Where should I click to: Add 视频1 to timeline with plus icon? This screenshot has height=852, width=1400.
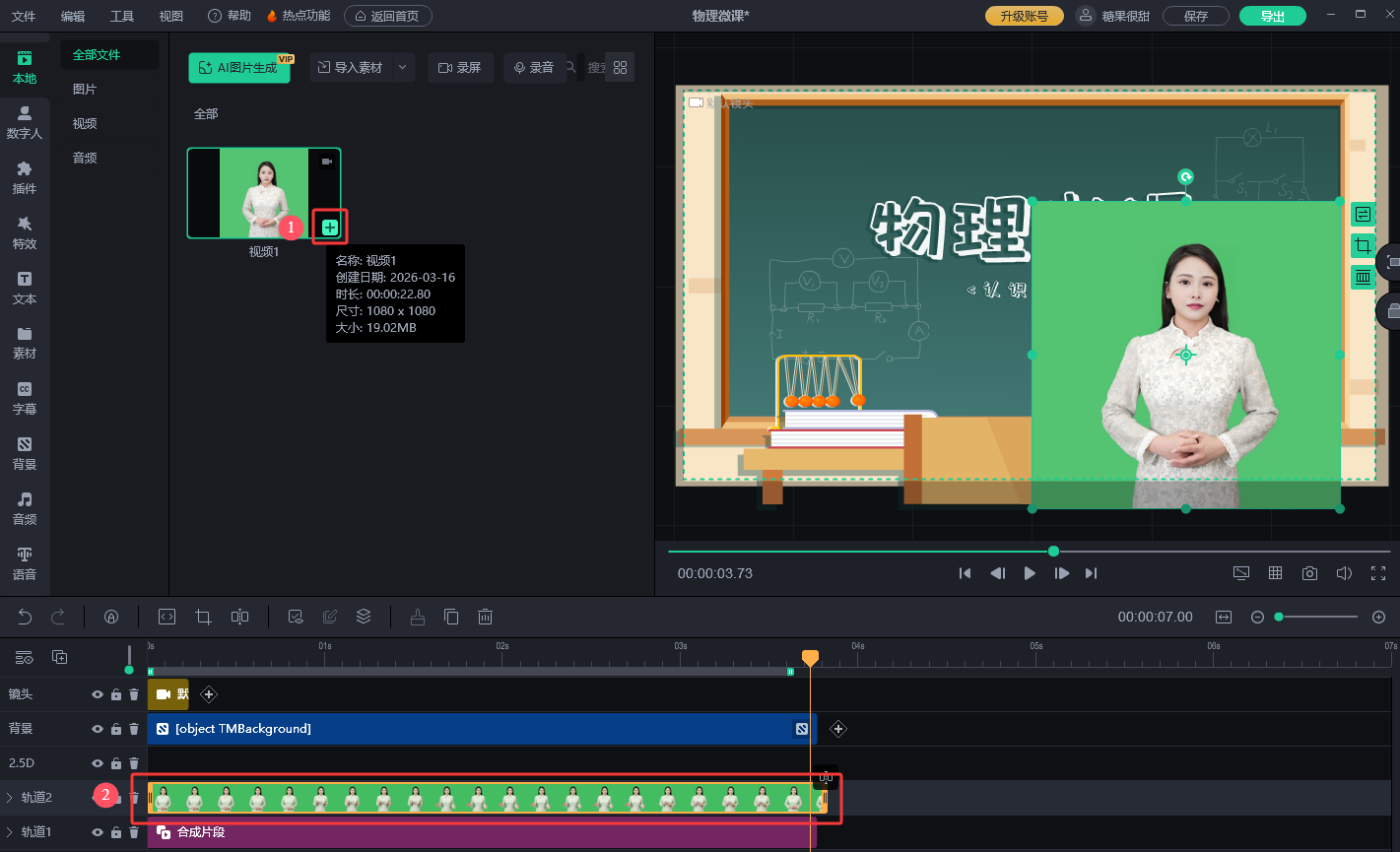pyautogui.click(x=330, y=228)
